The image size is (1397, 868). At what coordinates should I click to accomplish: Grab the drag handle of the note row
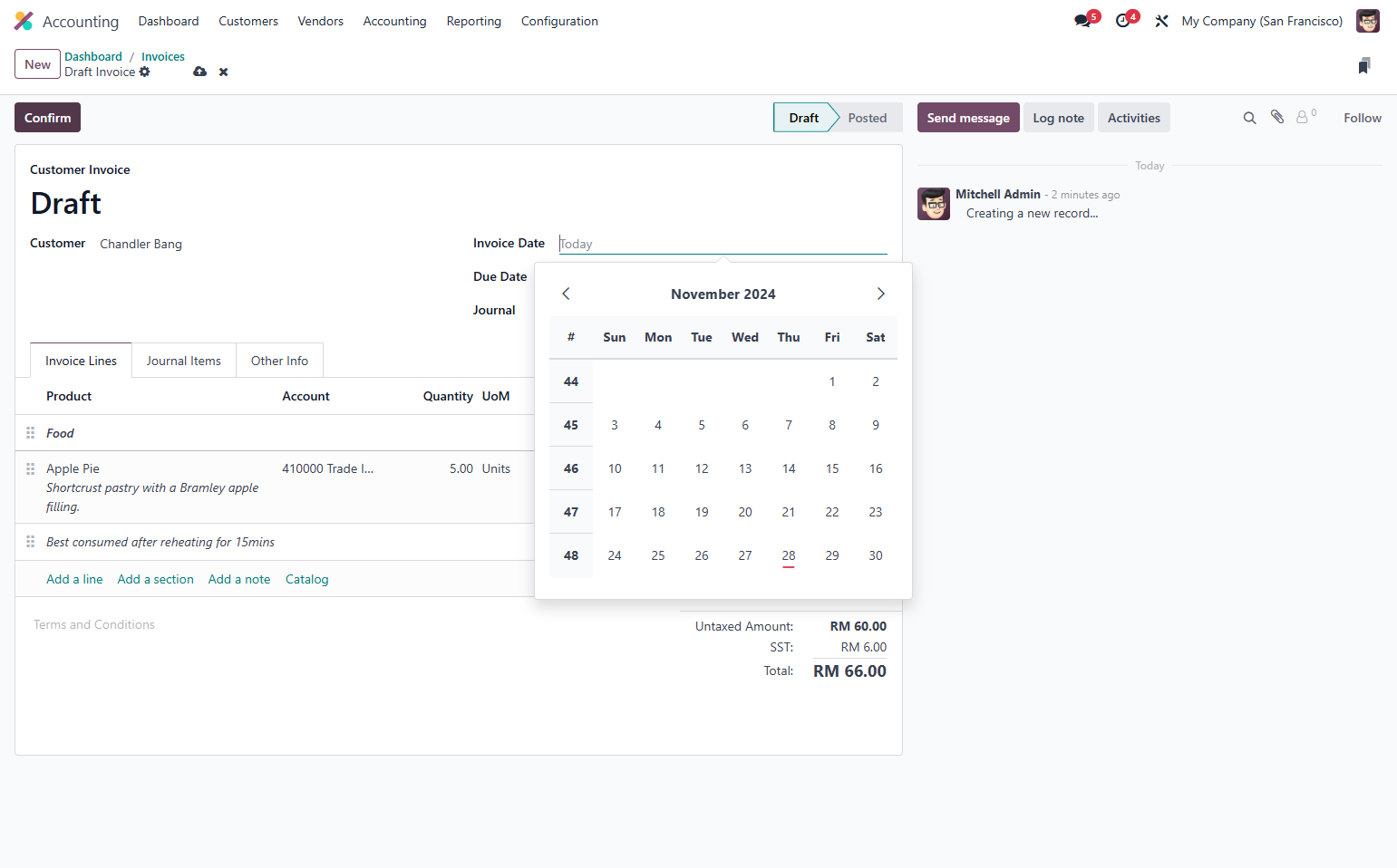(30, 542)
